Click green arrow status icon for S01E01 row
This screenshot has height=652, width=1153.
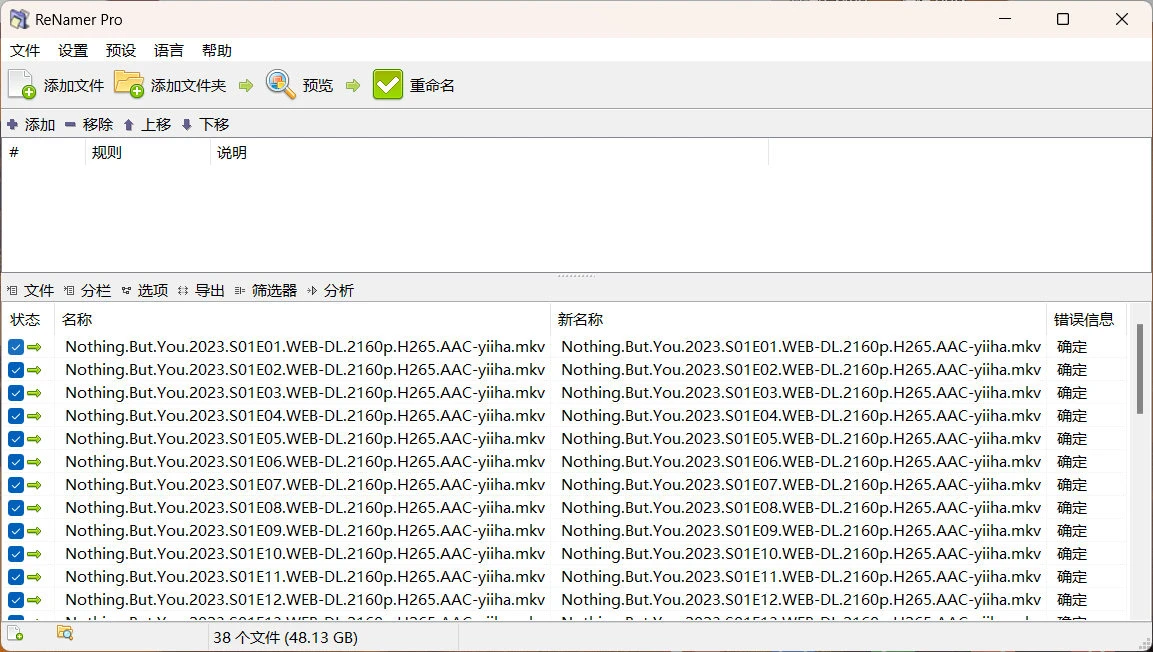pyautogui.click(x=34, y=347)
